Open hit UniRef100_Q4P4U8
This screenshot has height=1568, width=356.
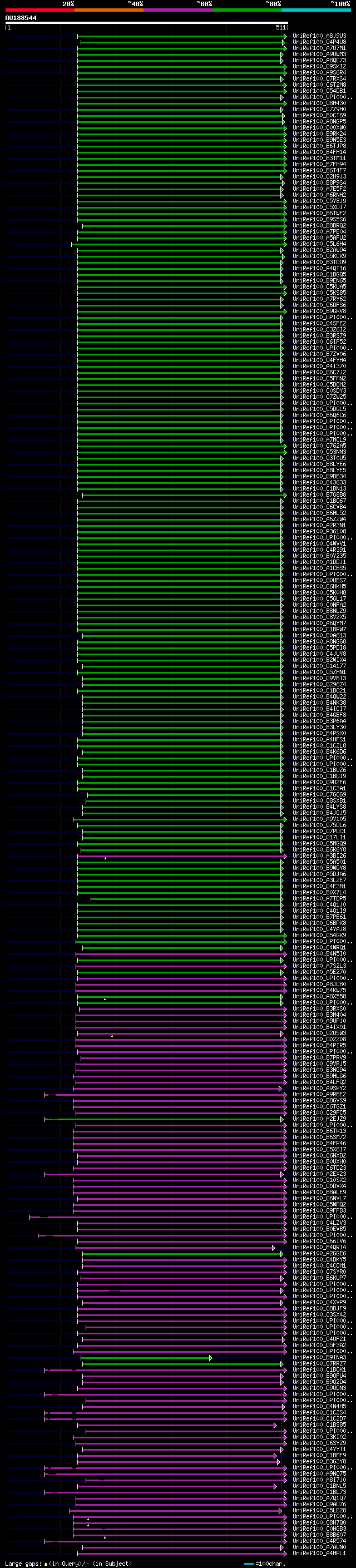tap(319, 42)
